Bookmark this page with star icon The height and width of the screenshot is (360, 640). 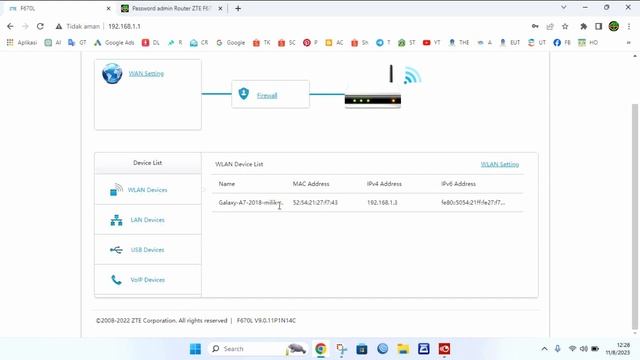(x=565, y=26)
